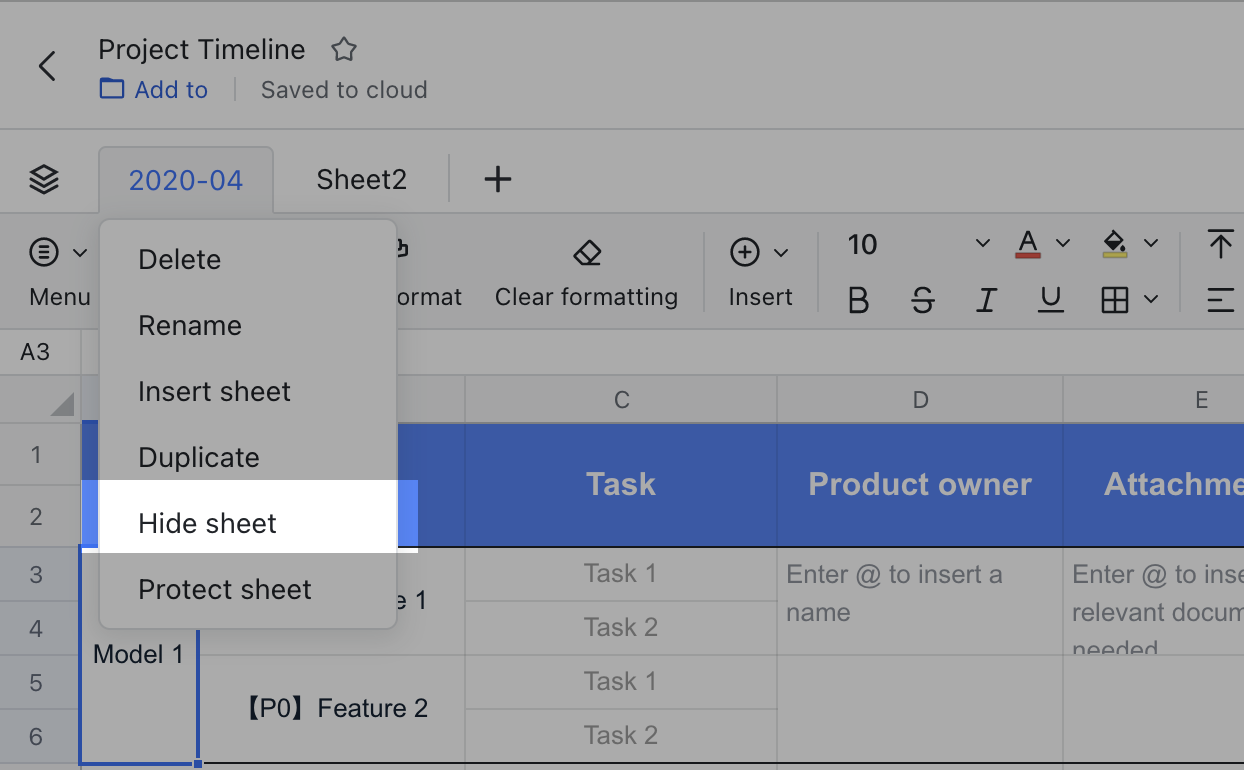The width and height of the screenshot is (1244, 770).
Task: Toggle italic formatting
Action: tap(986, 299)
